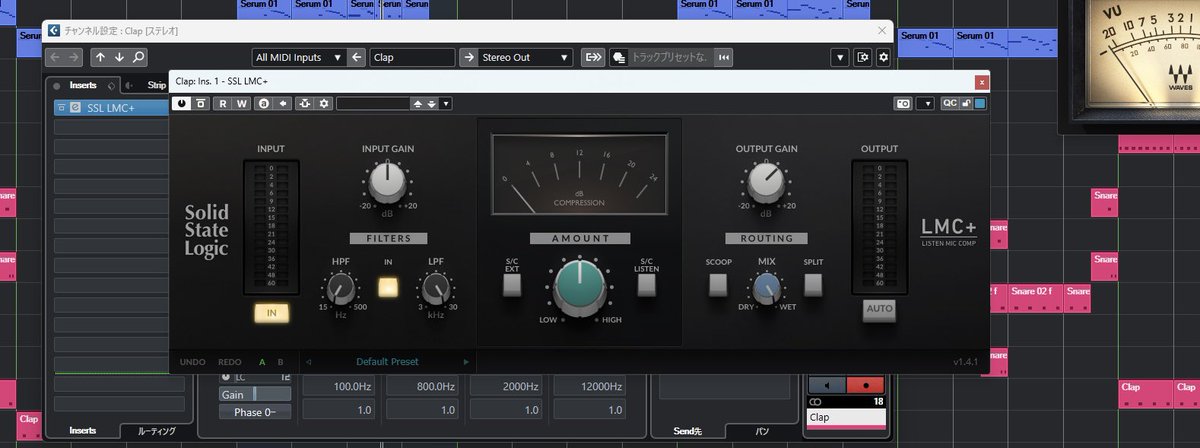Go to previous channel with up arrow
The height and width of the screenshot is (448, 1200).
pos(100,57)
